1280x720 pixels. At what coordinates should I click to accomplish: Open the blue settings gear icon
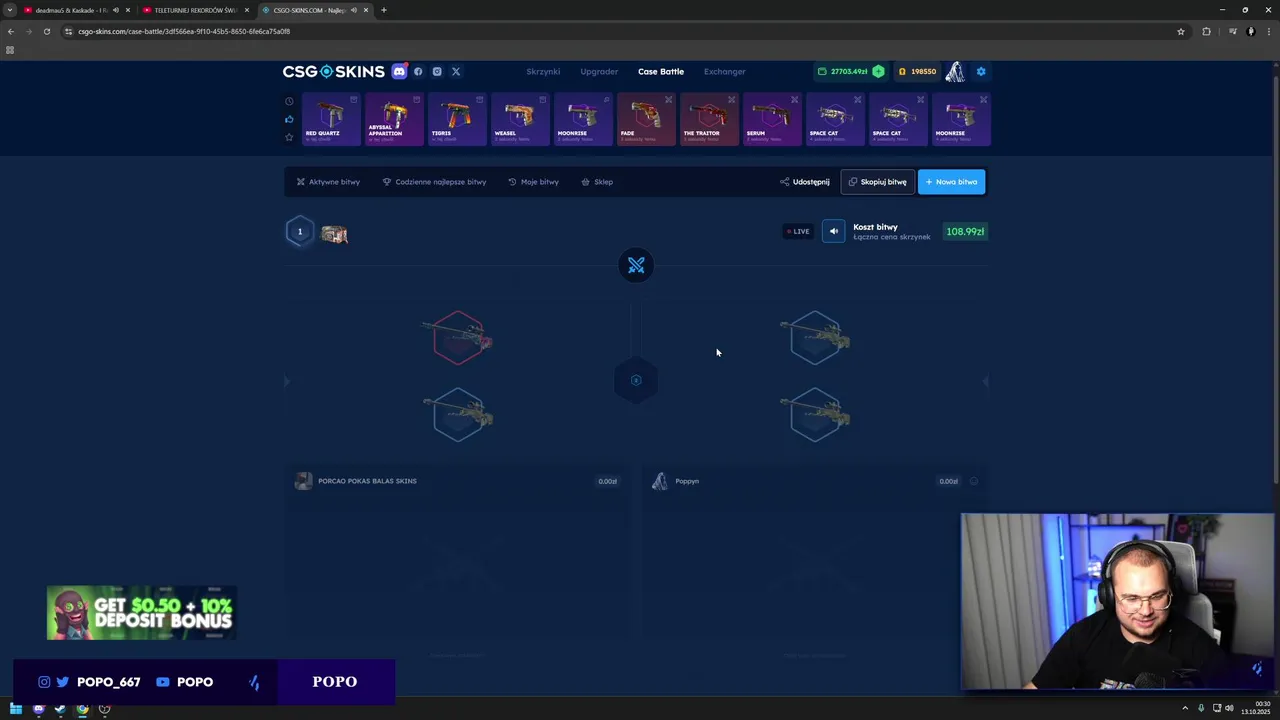pos(981,71)
